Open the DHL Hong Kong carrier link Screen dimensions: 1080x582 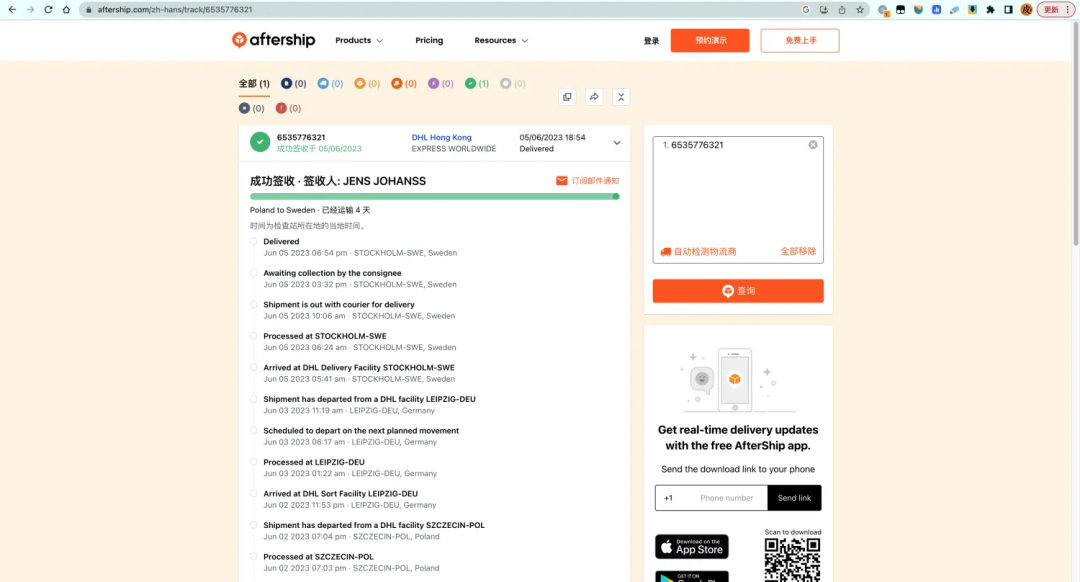coord(442,137)
